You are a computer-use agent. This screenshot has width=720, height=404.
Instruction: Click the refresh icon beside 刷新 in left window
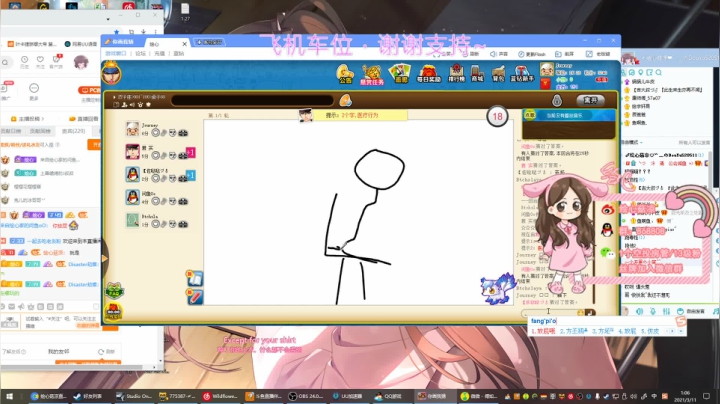click(101, 352)
